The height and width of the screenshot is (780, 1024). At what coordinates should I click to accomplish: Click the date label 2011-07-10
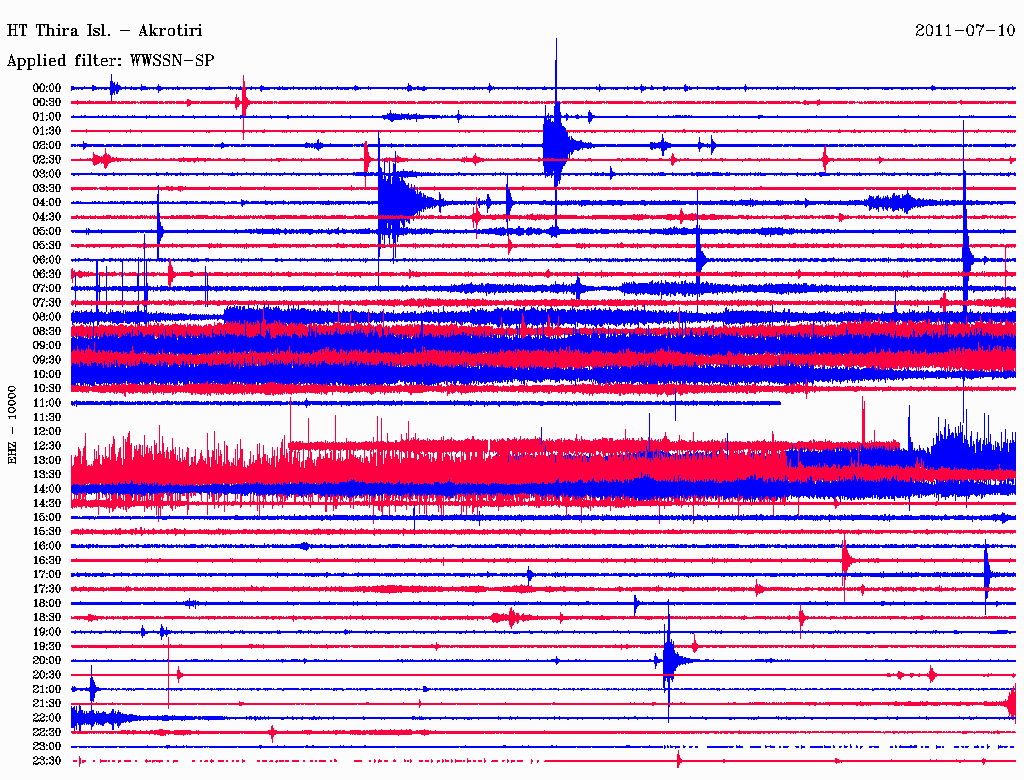click(965, 31)
